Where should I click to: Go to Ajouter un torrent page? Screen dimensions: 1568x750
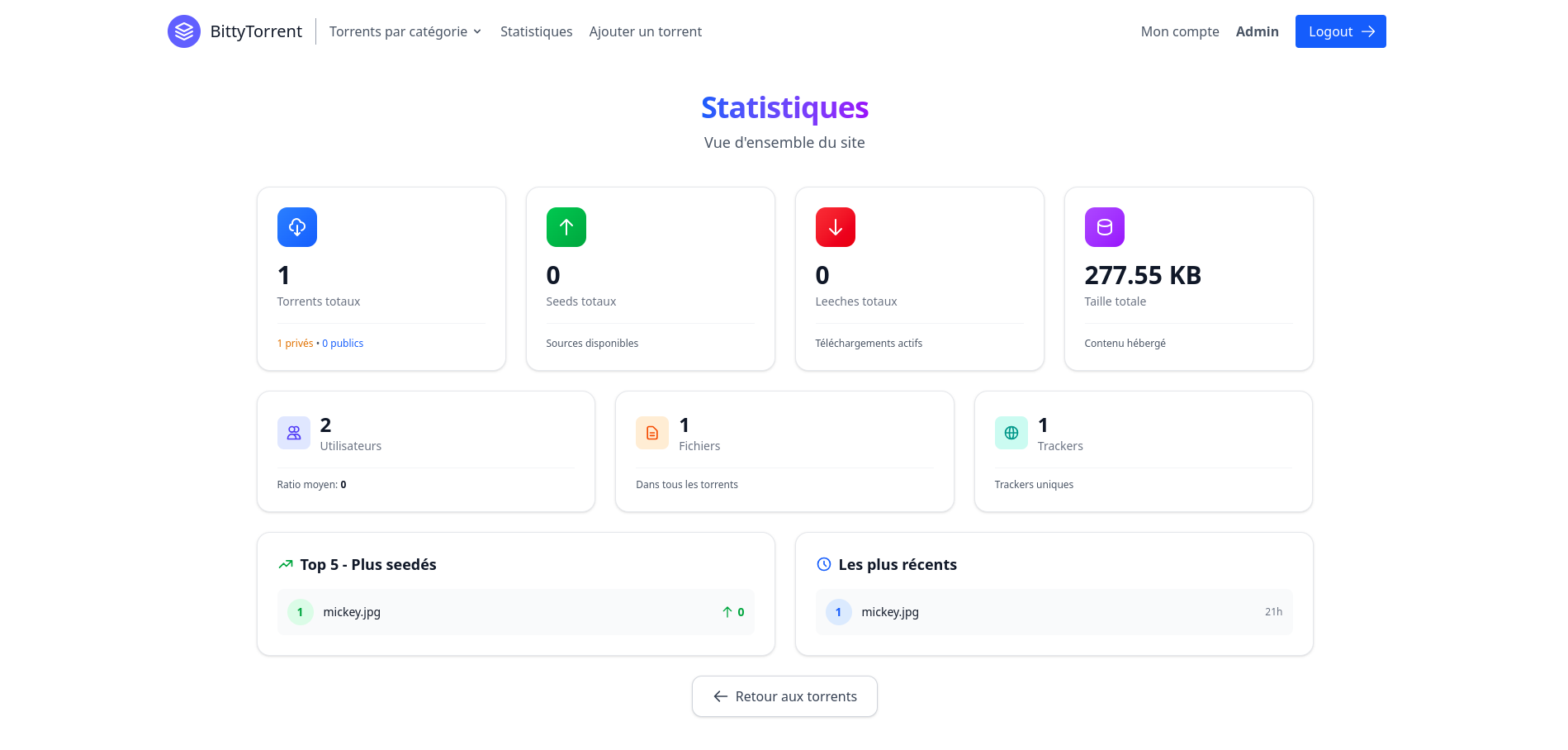[646, 31]
